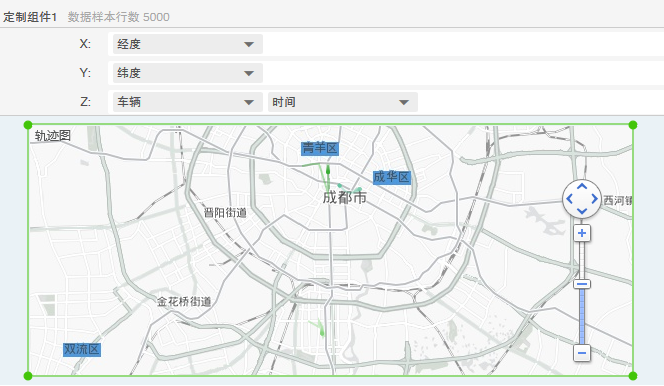
Task: Open the 时间 dropdown
Action: pos(343,102)
